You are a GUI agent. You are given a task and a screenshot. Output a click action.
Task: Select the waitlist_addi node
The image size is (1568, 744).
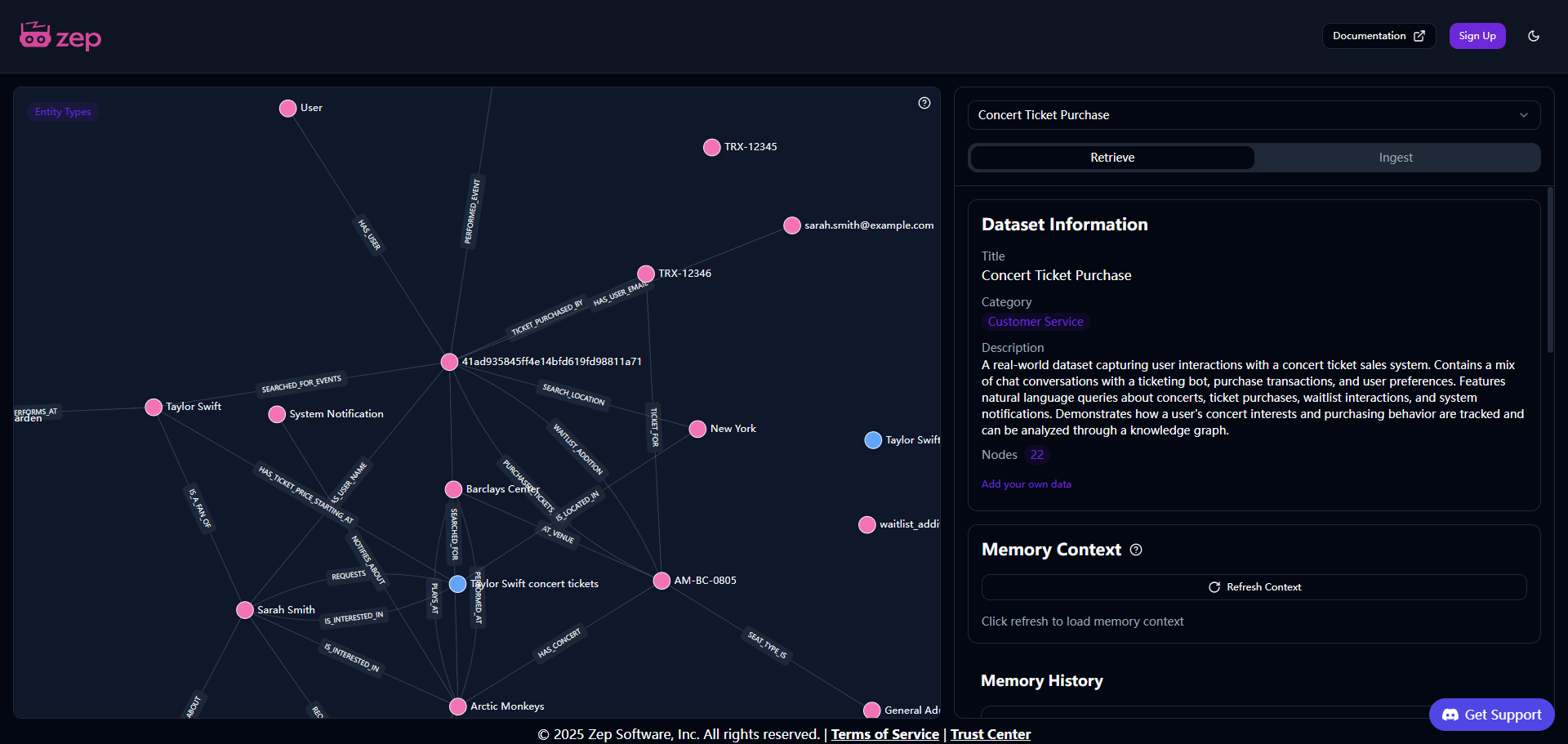point(867,524)
